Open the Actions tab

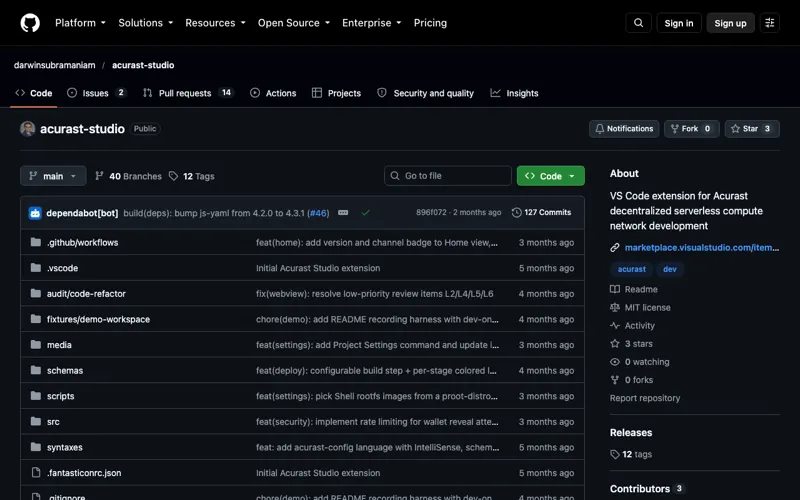[273, 93]
